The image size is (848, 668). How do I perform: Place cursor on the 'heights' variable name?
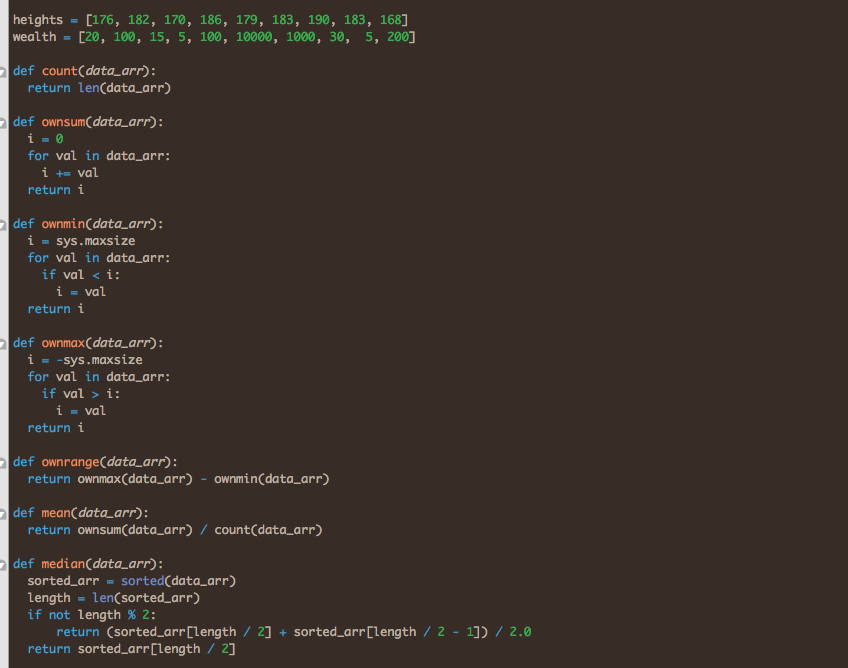coord(38,20)
